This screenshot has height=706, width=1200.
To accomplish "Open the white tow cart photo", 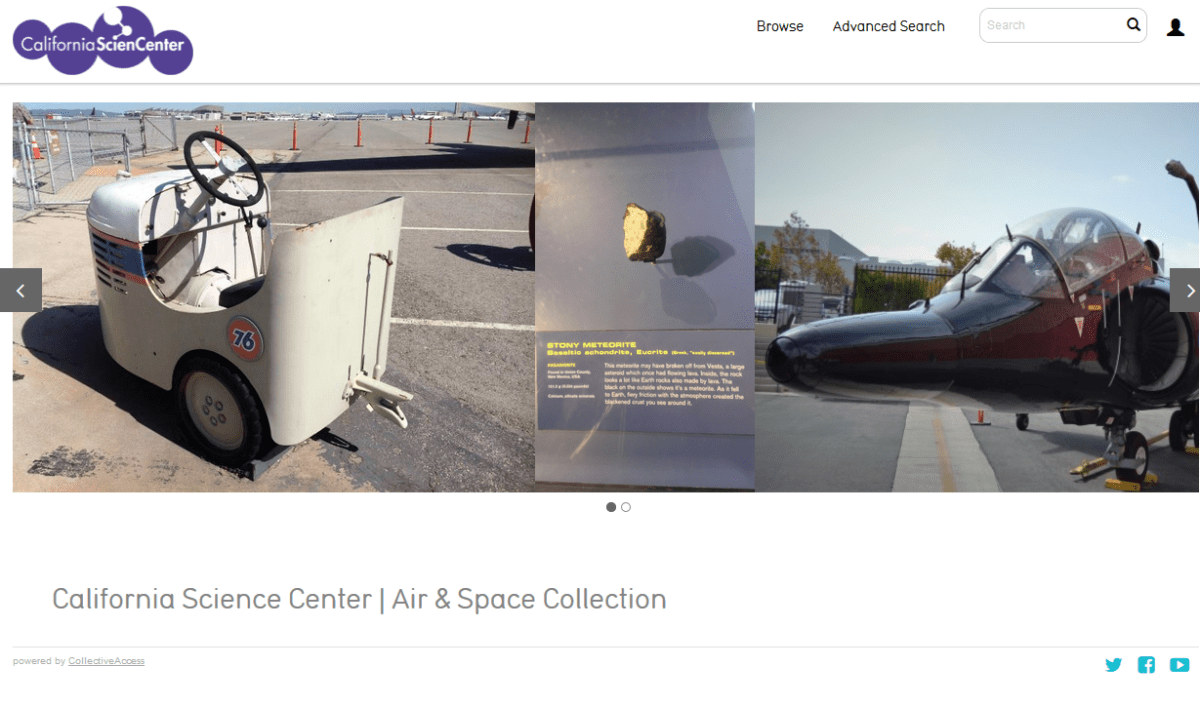I will [x=273, y=297].
